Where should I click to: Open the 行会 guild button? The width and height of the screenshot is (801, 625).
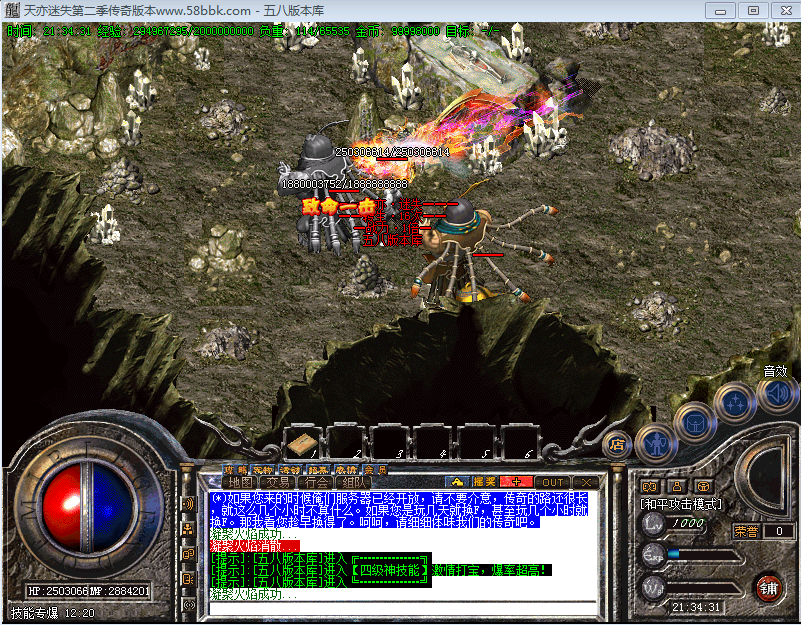316,482
